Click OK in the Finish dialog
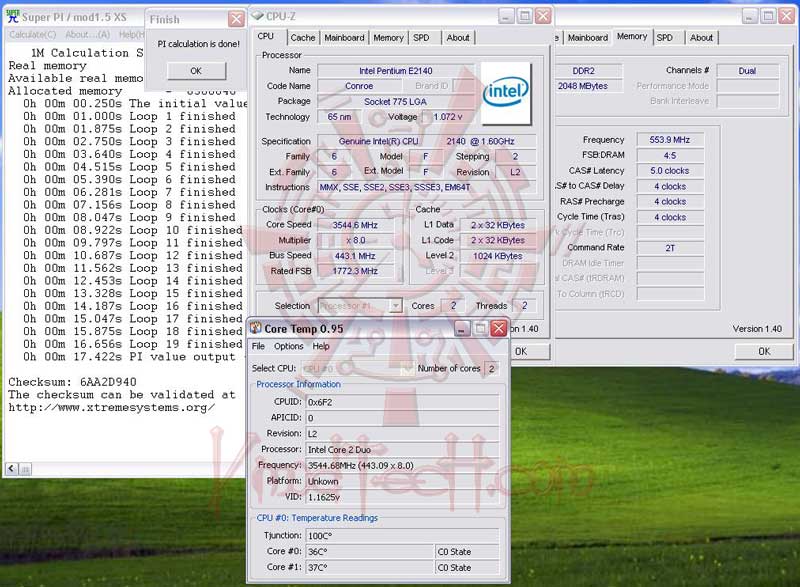The width and height of the screenshot is (800, 587). (196, 71)
